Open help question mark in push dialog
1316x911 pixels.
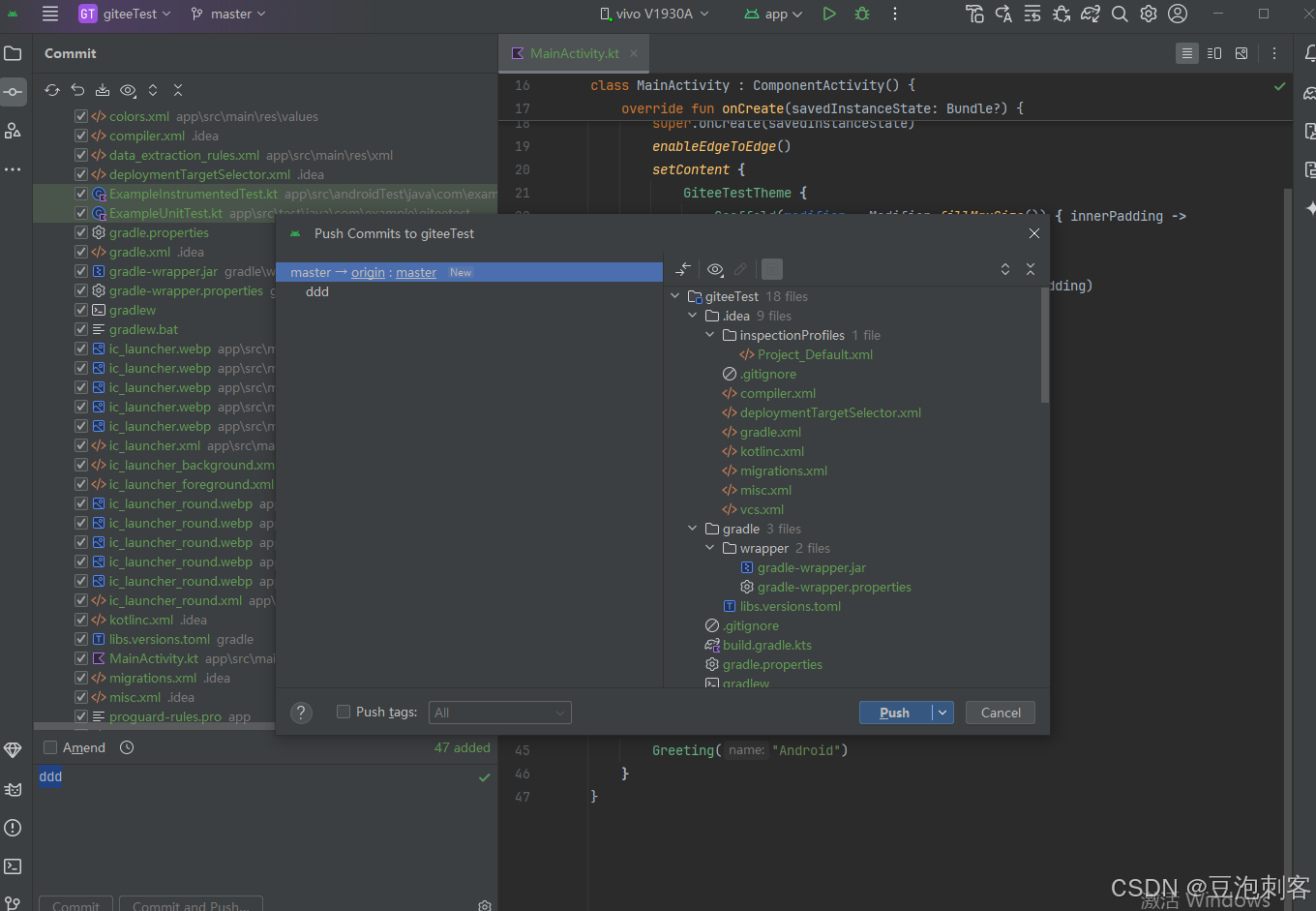[x=301, y=713]
